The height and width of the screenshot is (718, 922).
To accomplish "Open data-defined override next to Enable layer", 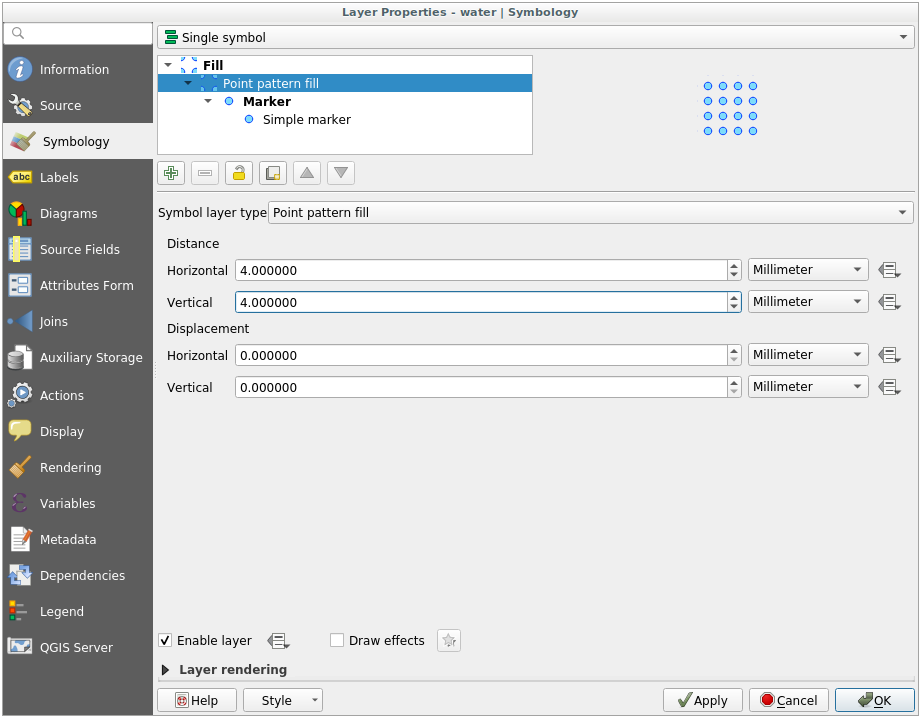I will click(278, 641).
